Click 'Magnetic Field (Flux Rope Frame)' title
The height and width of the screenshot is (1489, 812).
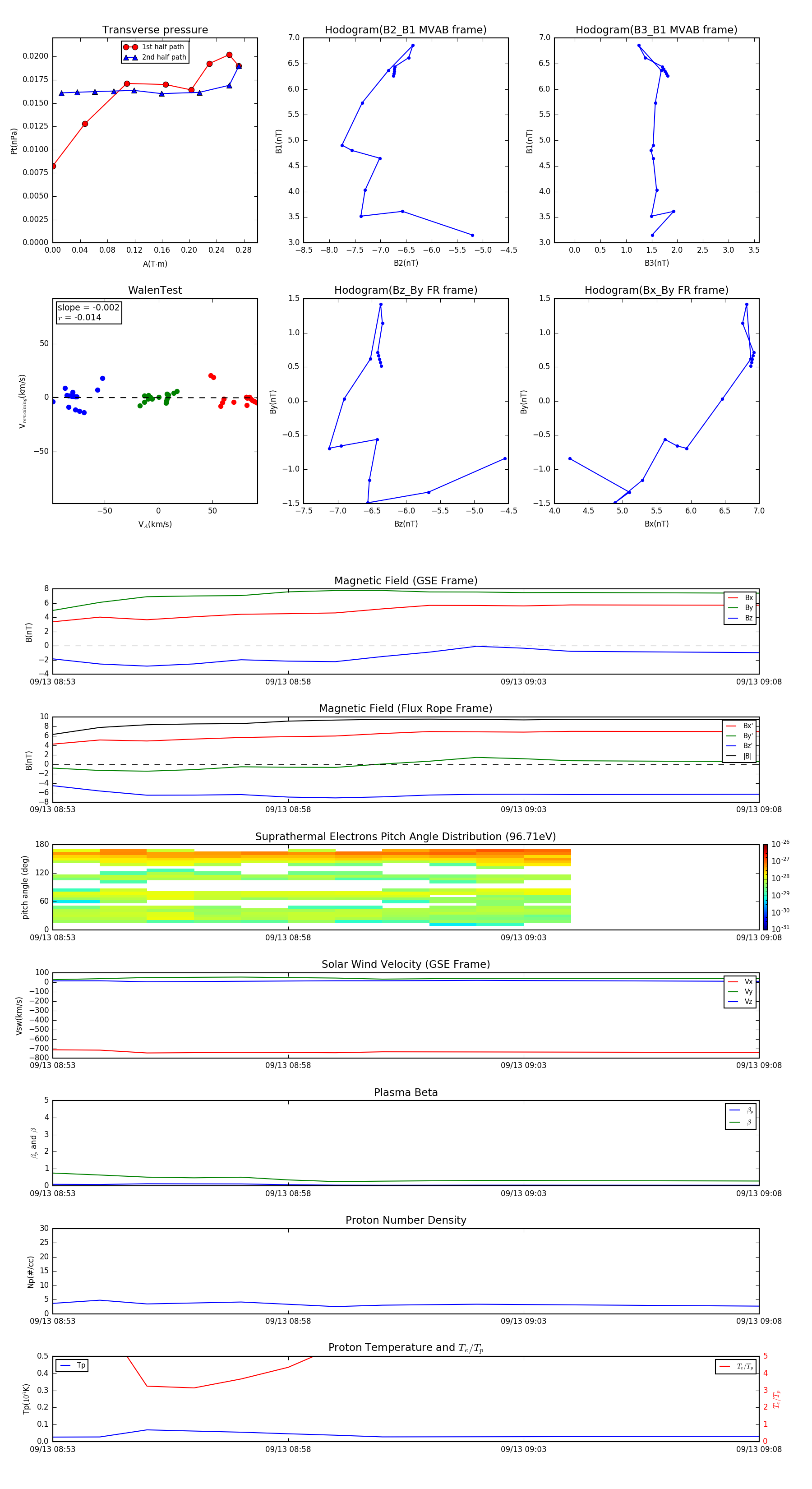pyautogui.click(x=406, y=709)
